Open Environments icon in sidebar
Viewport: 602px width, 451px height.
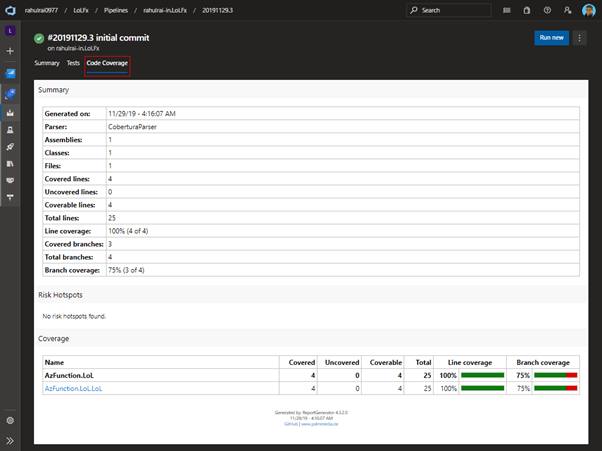point(10,130)
